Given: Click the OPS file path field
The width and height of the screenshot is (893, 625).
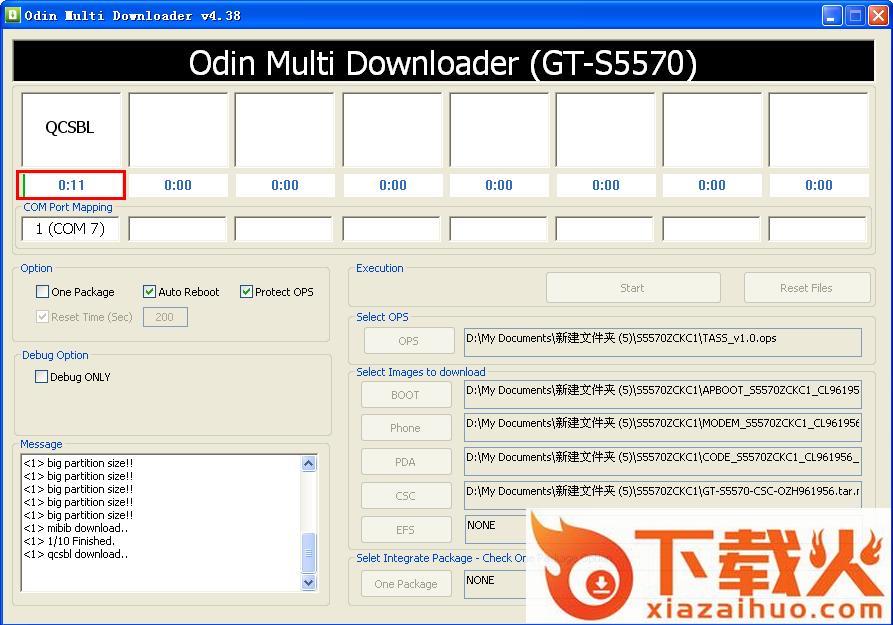Looking at the screenshot, I should click(662, 342).
